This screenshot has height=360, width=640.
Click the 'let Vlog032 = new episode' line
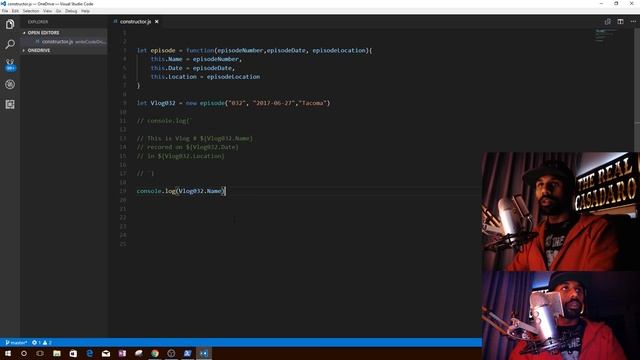233,103
